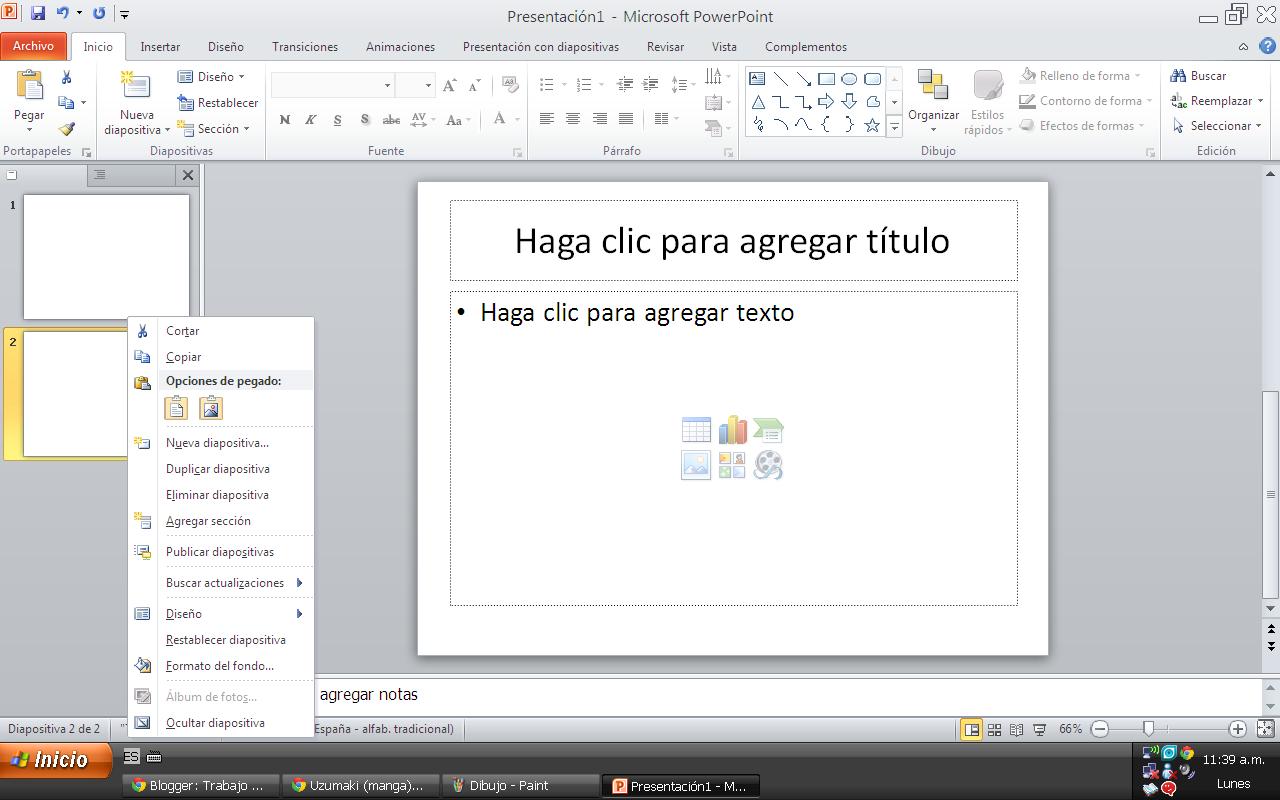The width and height of the screenshot is (1280, 800).
Task: Select Keep Source Formatting paste option
Action: pyautogui.click(x=176, y=407)
